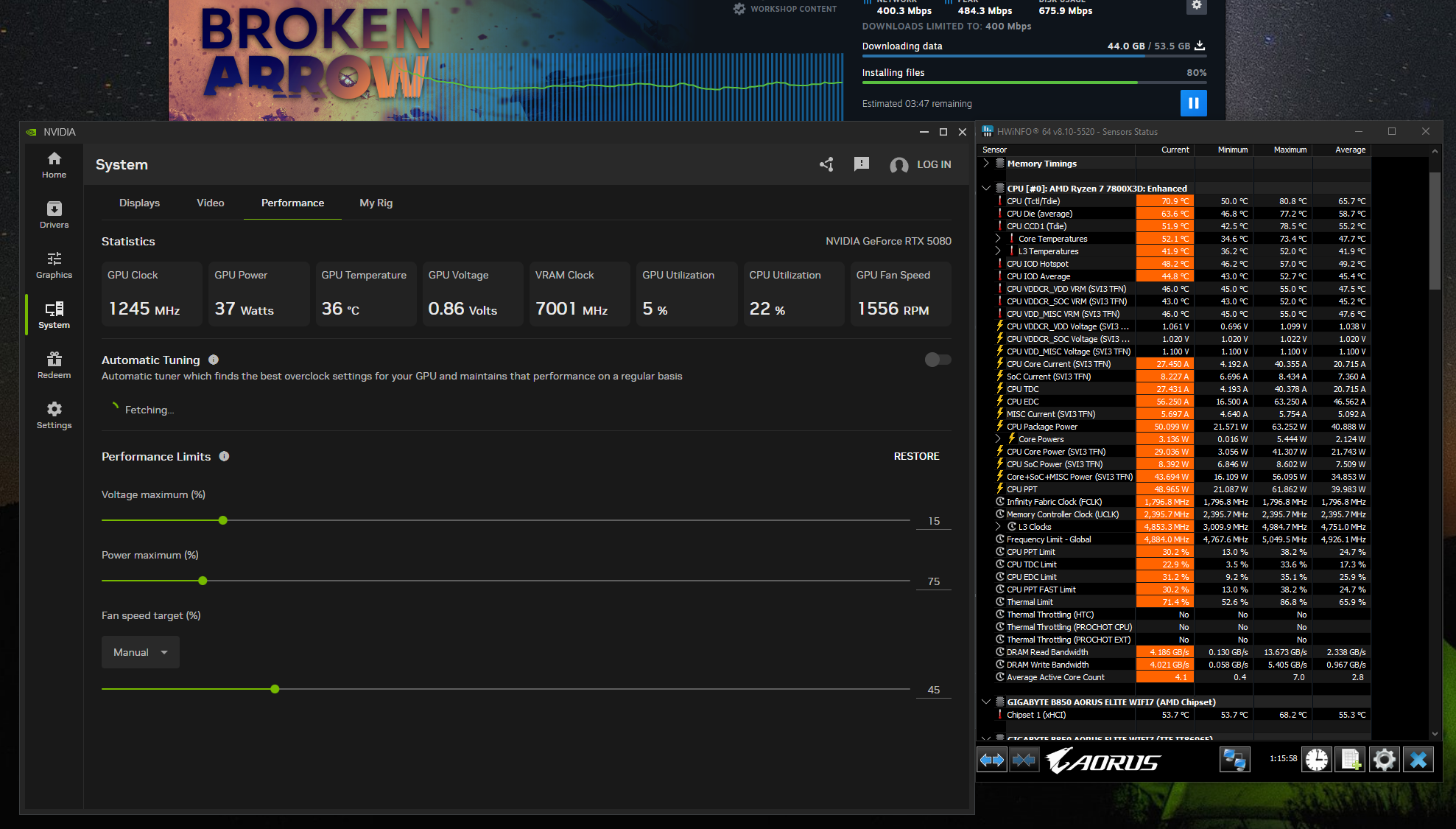Enable the Automatic Tuning toggle
Screen dimensions: 1456x829
click(938, 360)
